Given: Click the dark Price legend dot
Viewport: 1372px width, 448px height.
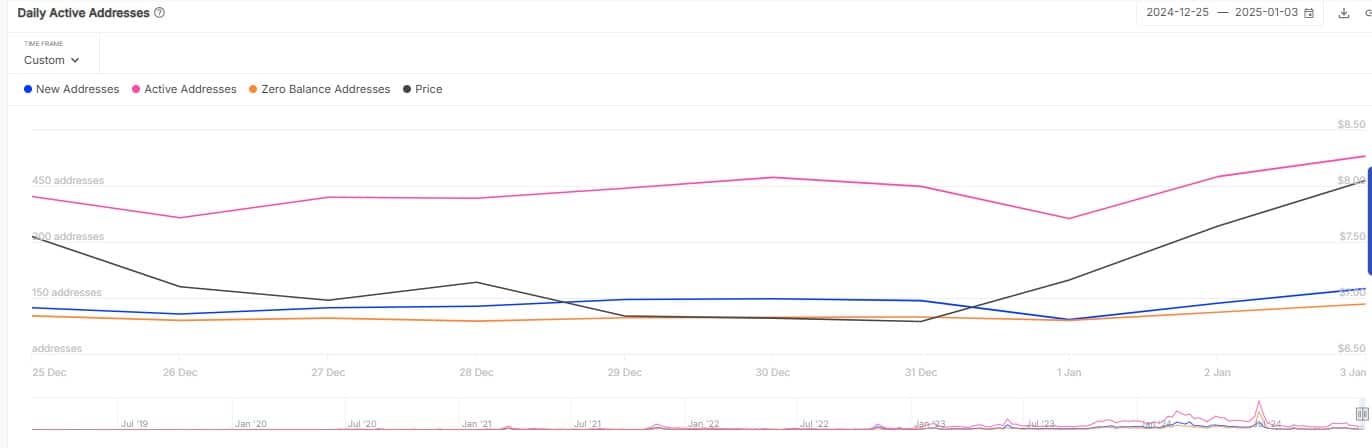Looking at the screenshot, I should point(407,89).
